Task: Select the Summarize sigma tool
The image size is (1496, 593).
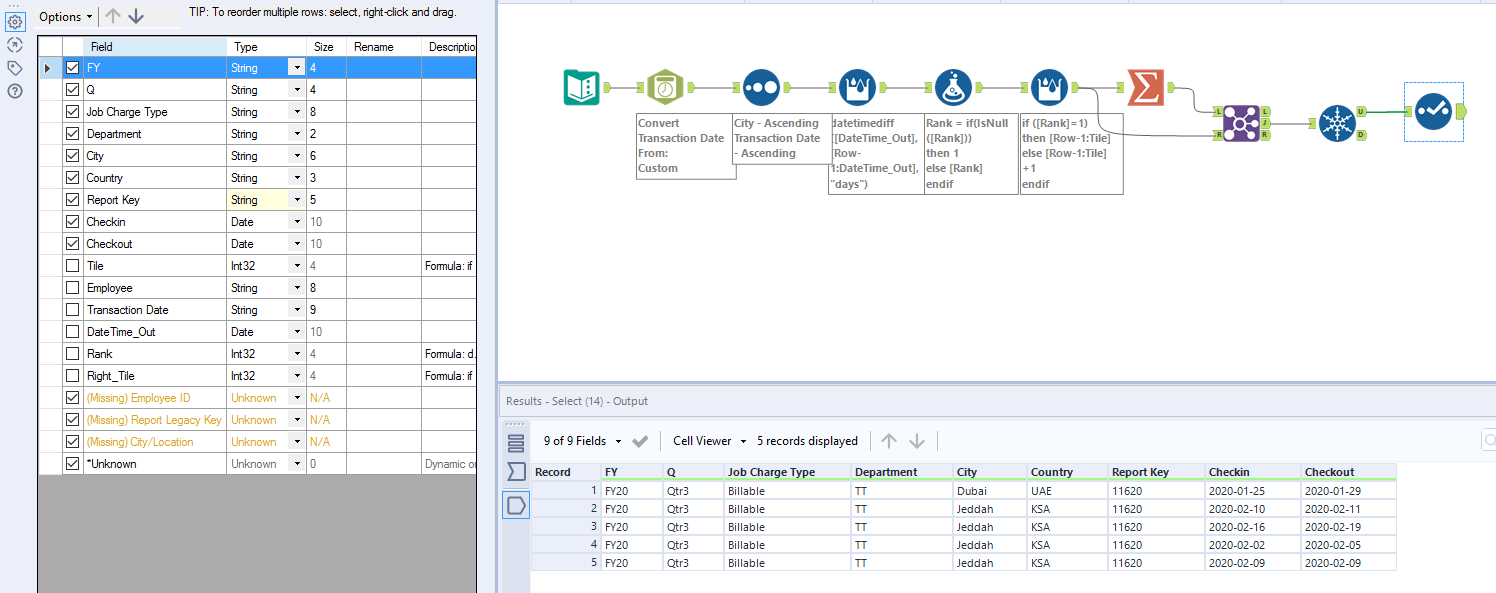Action: point(1145,88)
